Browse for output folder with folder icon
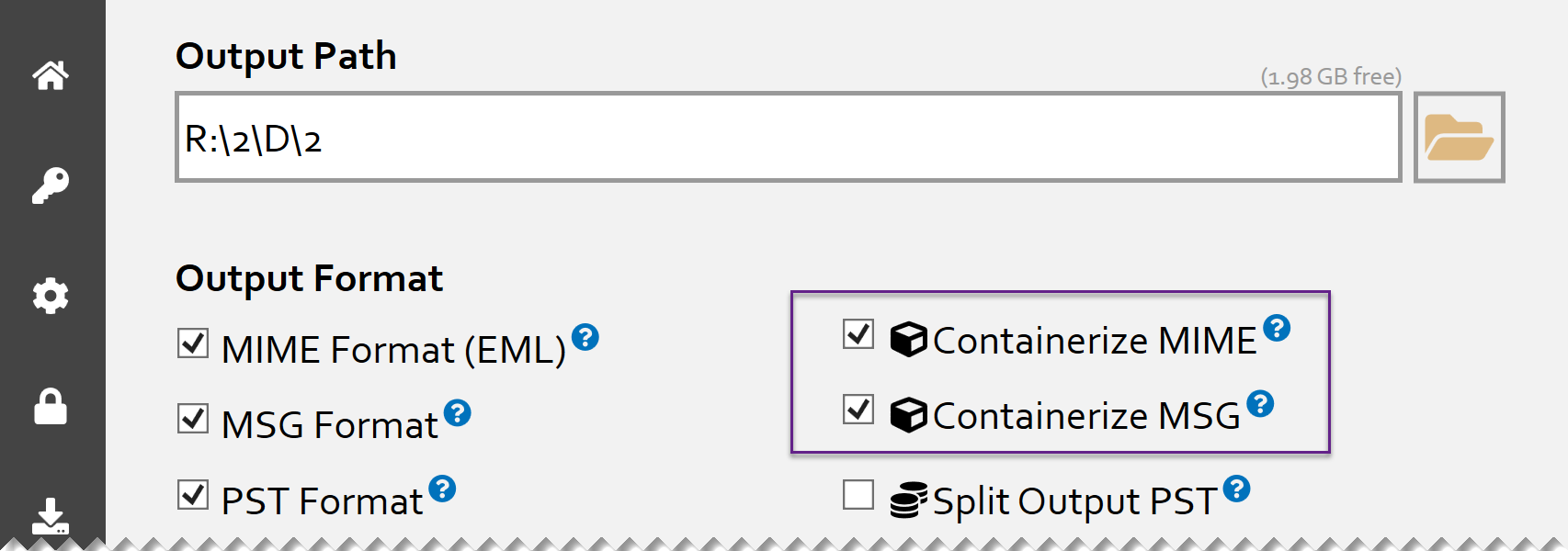This screenshot has height=551, width=1568. click(x=1459, y=137)
